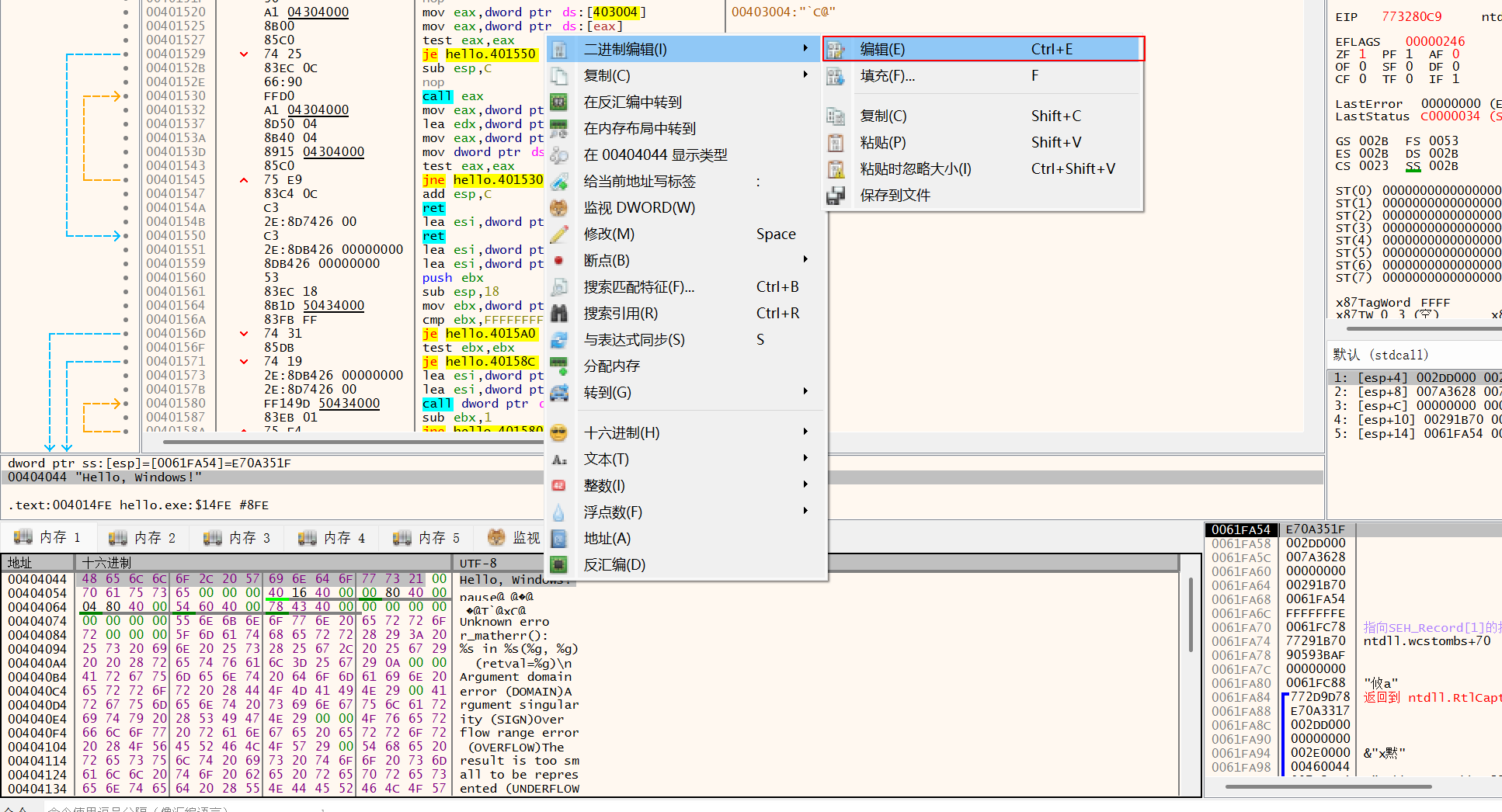Click the EFLAGS value 00000246
This screenshot has height=812, width=1502.
tap(1435, 42)
